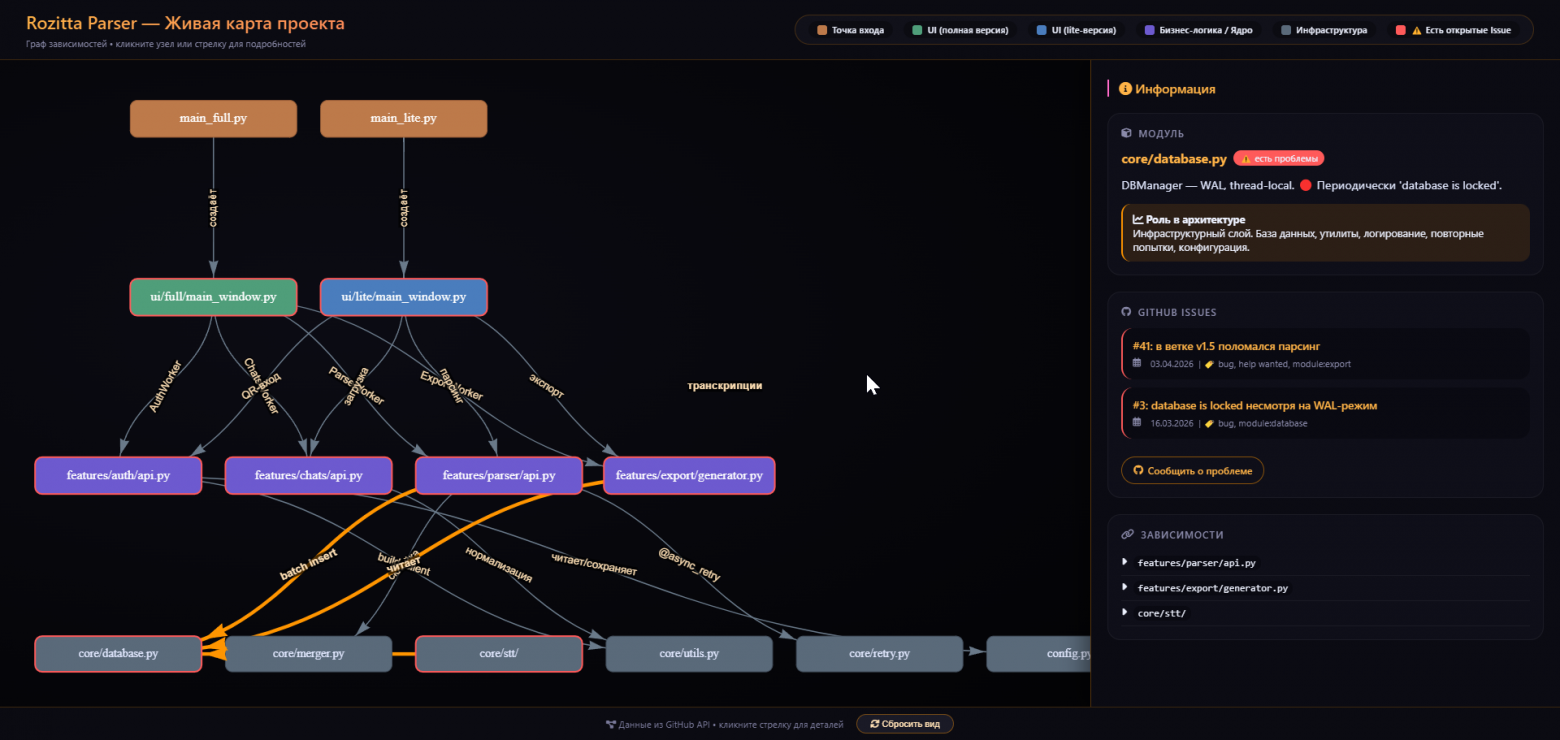Click the blue 'UI (lite-версия)' color swatch

(x=1042, y=30)
